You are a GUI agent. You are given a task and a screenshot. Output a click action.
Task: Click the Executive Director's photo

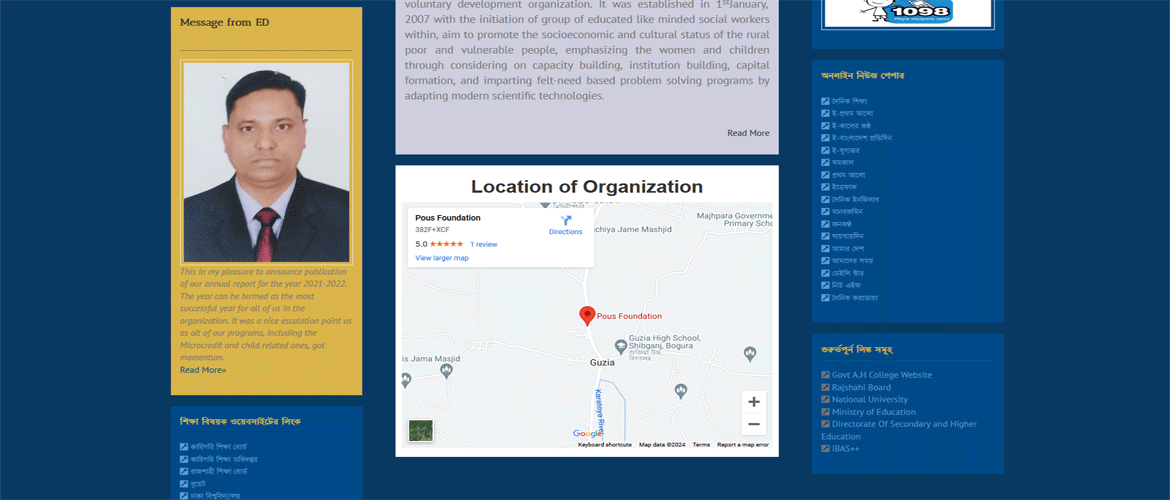pos(266,163)
